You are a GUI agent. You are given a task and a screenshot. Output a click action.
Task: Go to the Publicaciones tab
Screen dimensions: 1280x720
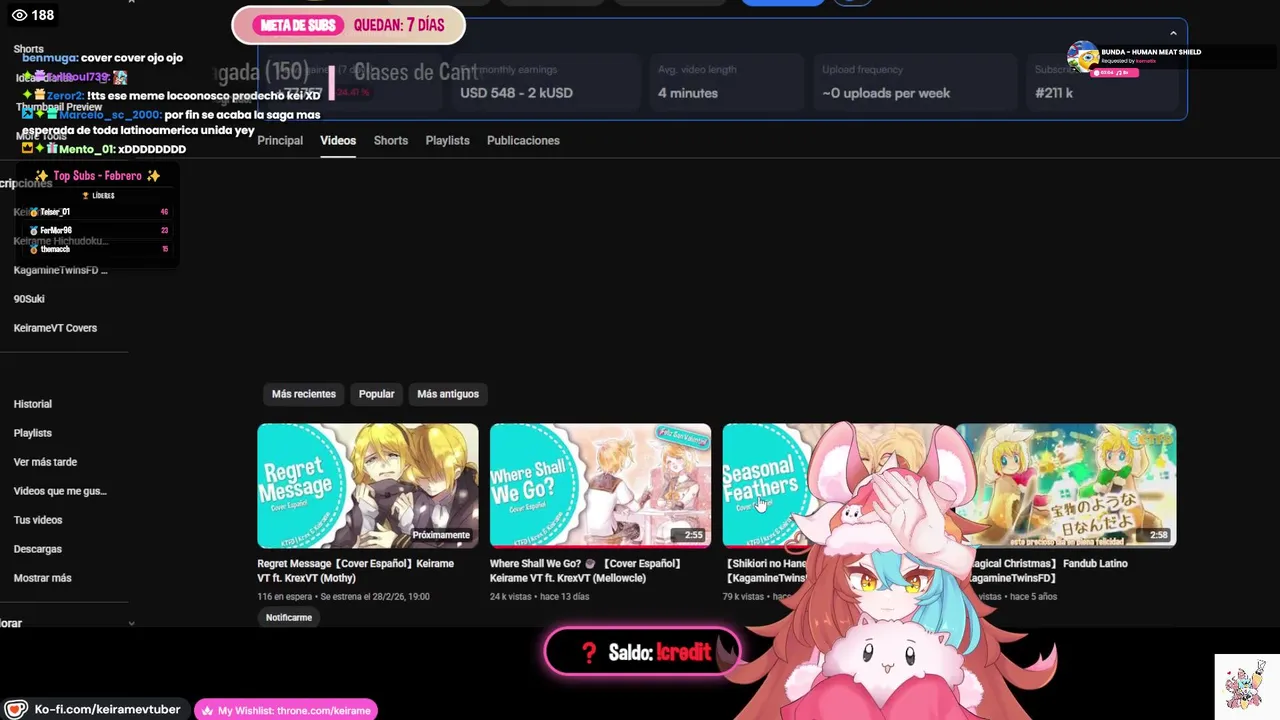point(523,141)
